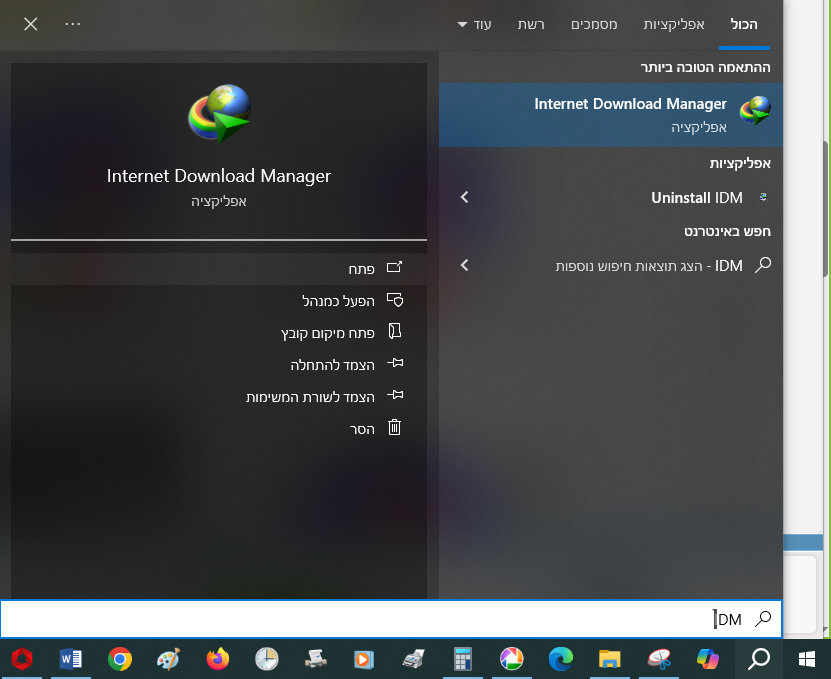Click the pin icon beside הצמד להתחלה

[395, 363]
